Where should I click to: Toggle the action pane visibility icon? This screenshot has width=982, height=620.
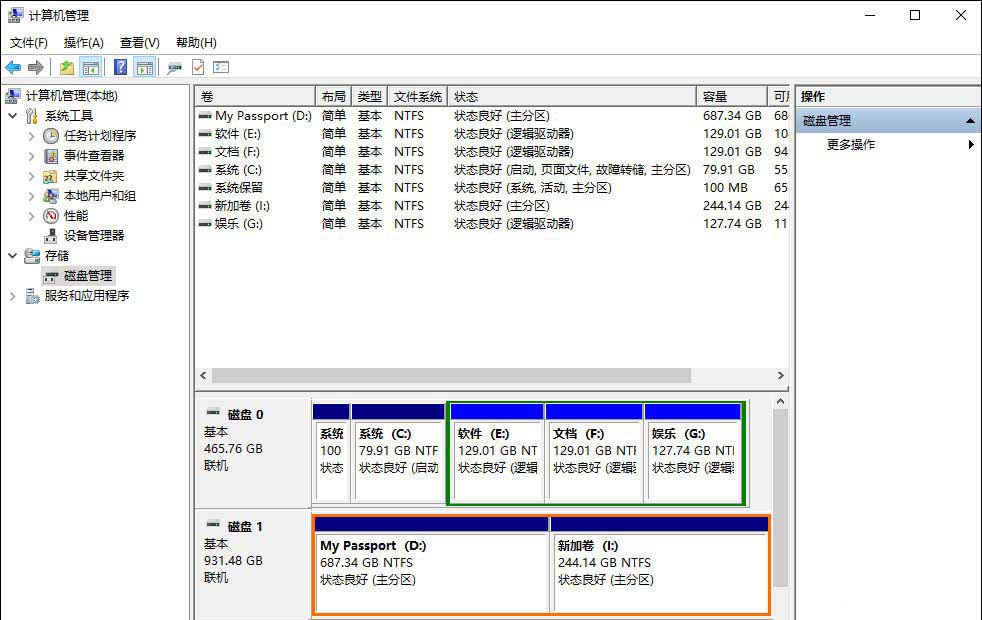pos(143,67)
